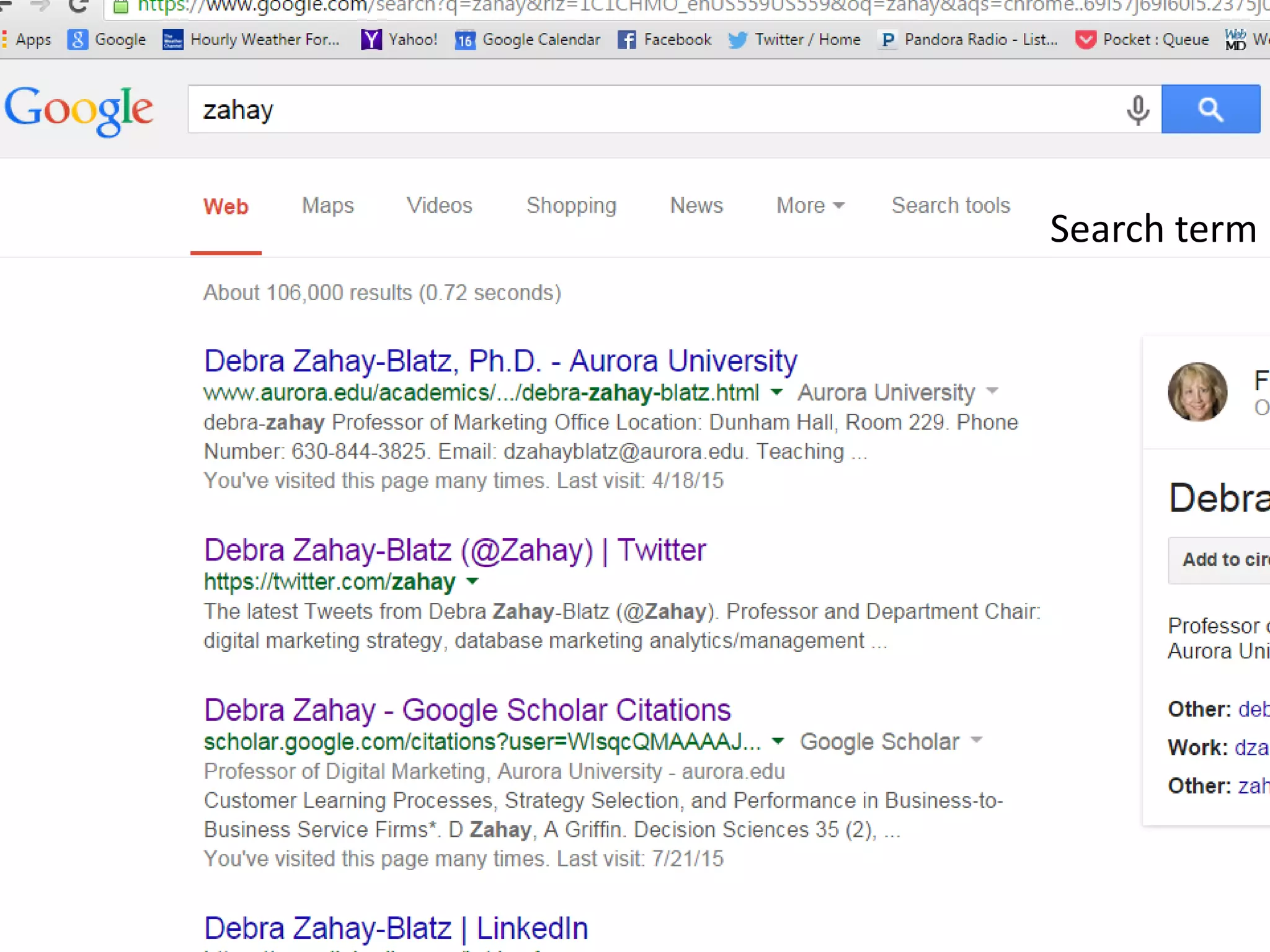
Task: Open the Twitter / Home bookmark
Action: click(x=794, y=40)
